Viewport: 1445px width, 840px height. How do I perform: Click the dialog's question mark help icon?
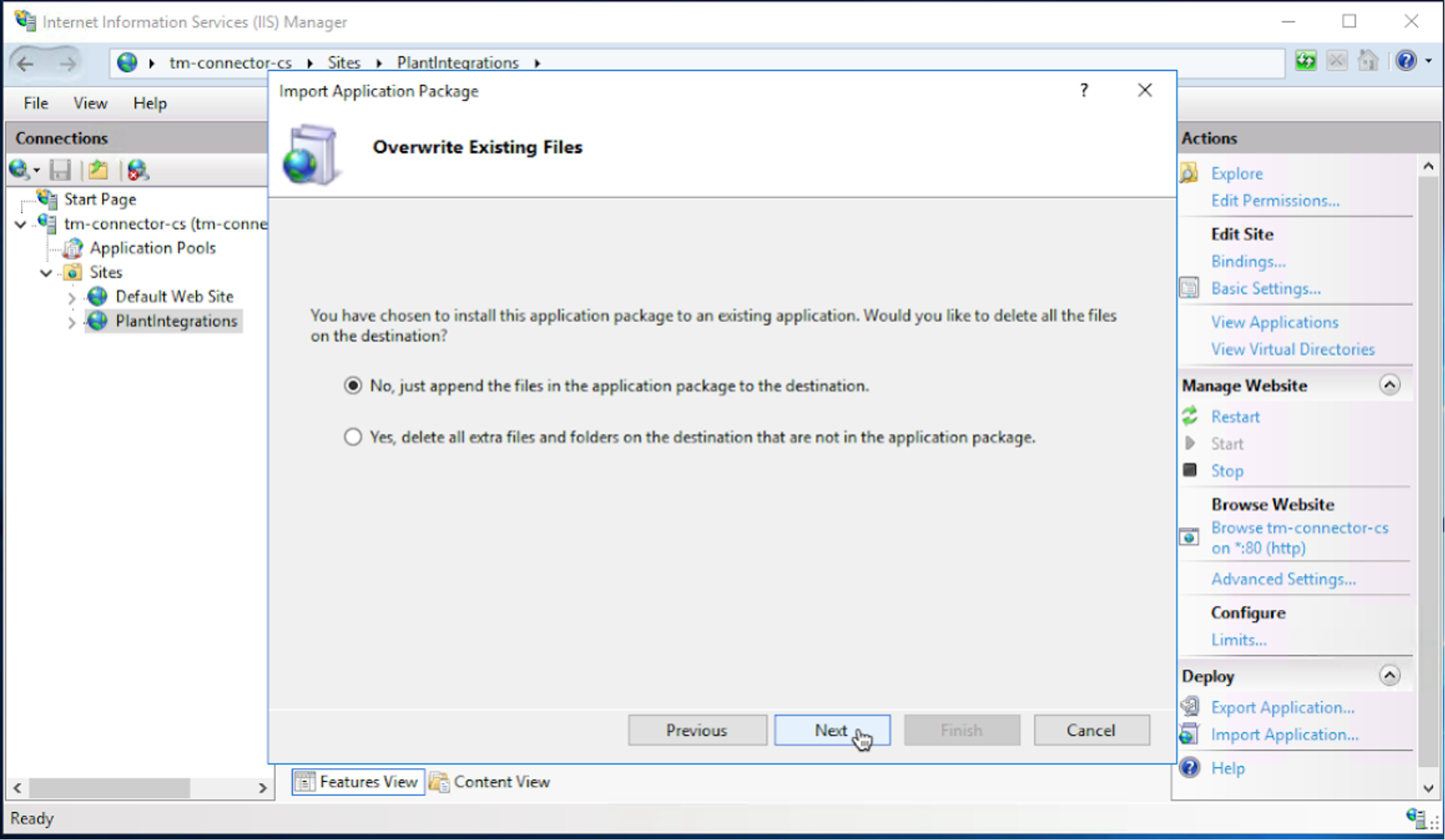[1084, 91]
